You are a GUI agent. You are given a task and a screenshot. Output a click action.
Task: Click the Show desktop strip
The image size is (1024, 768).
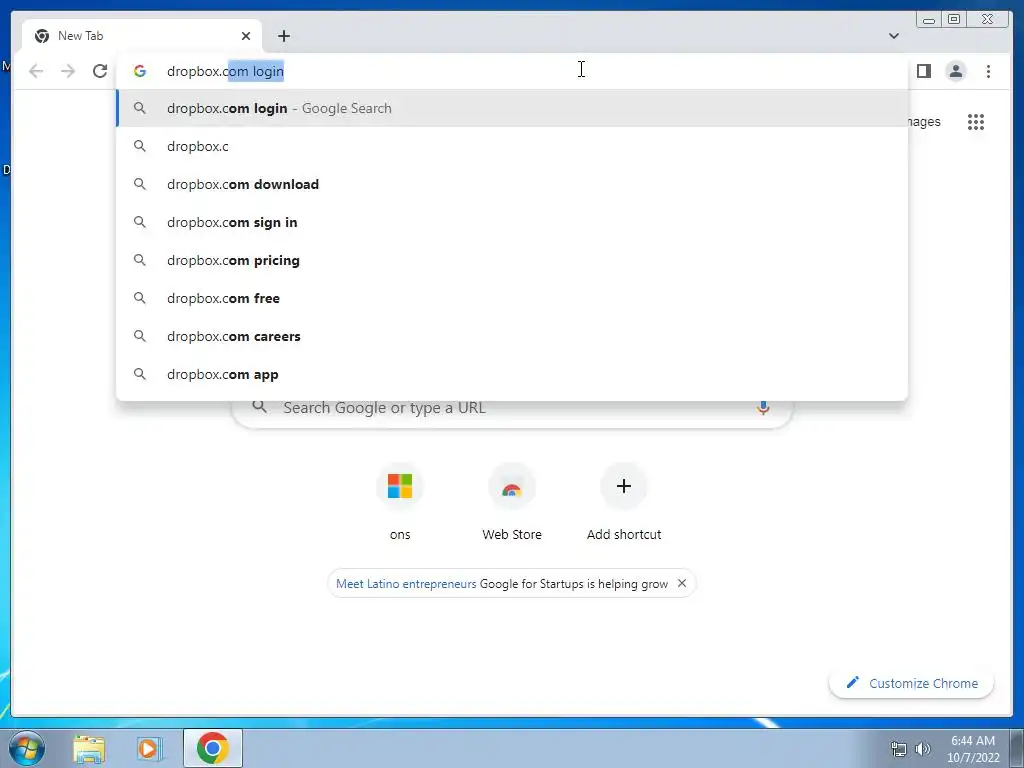(1017, 748)
